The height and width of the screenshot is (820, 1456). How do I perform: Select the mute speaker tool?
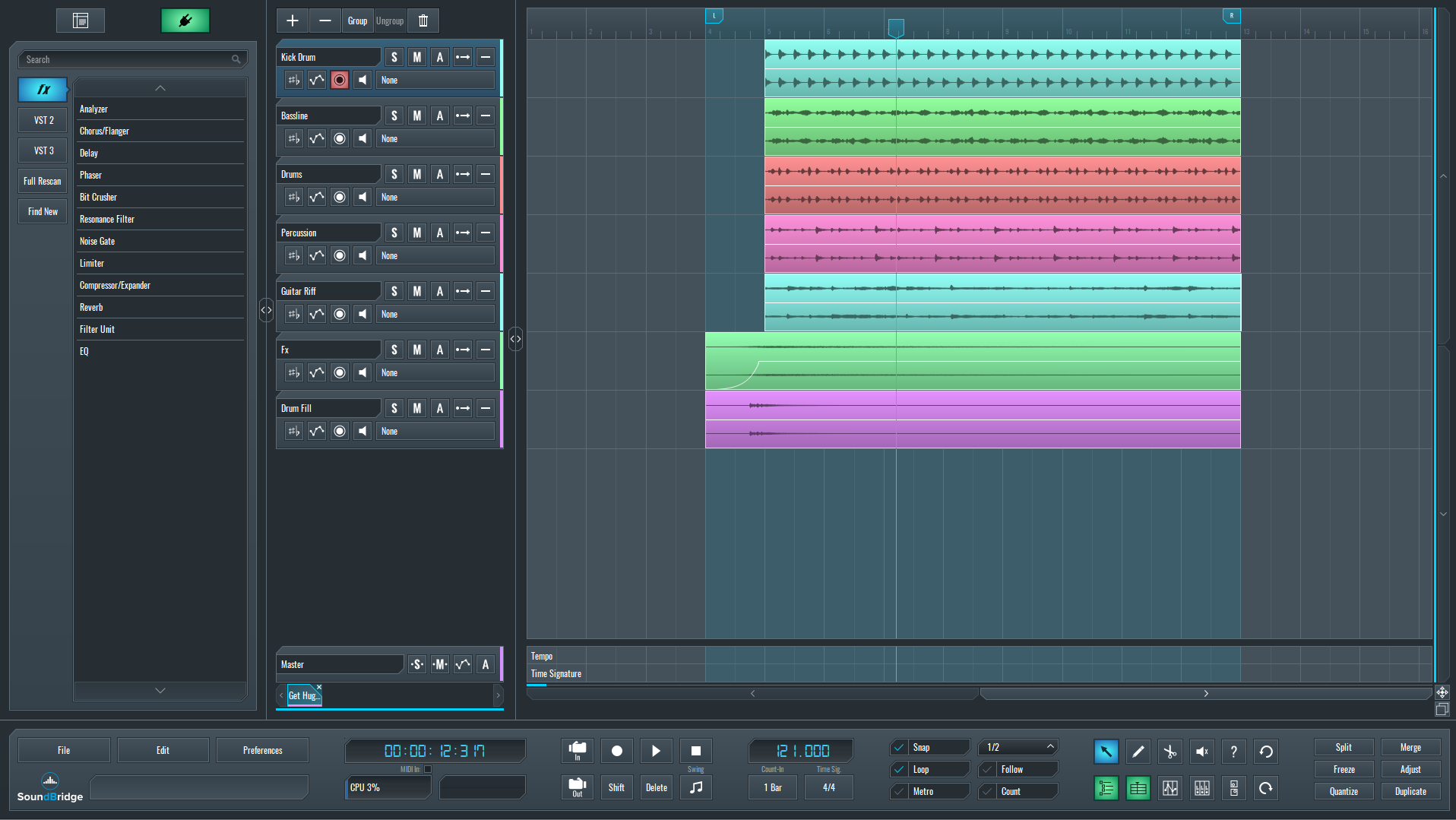point(1201,752)
